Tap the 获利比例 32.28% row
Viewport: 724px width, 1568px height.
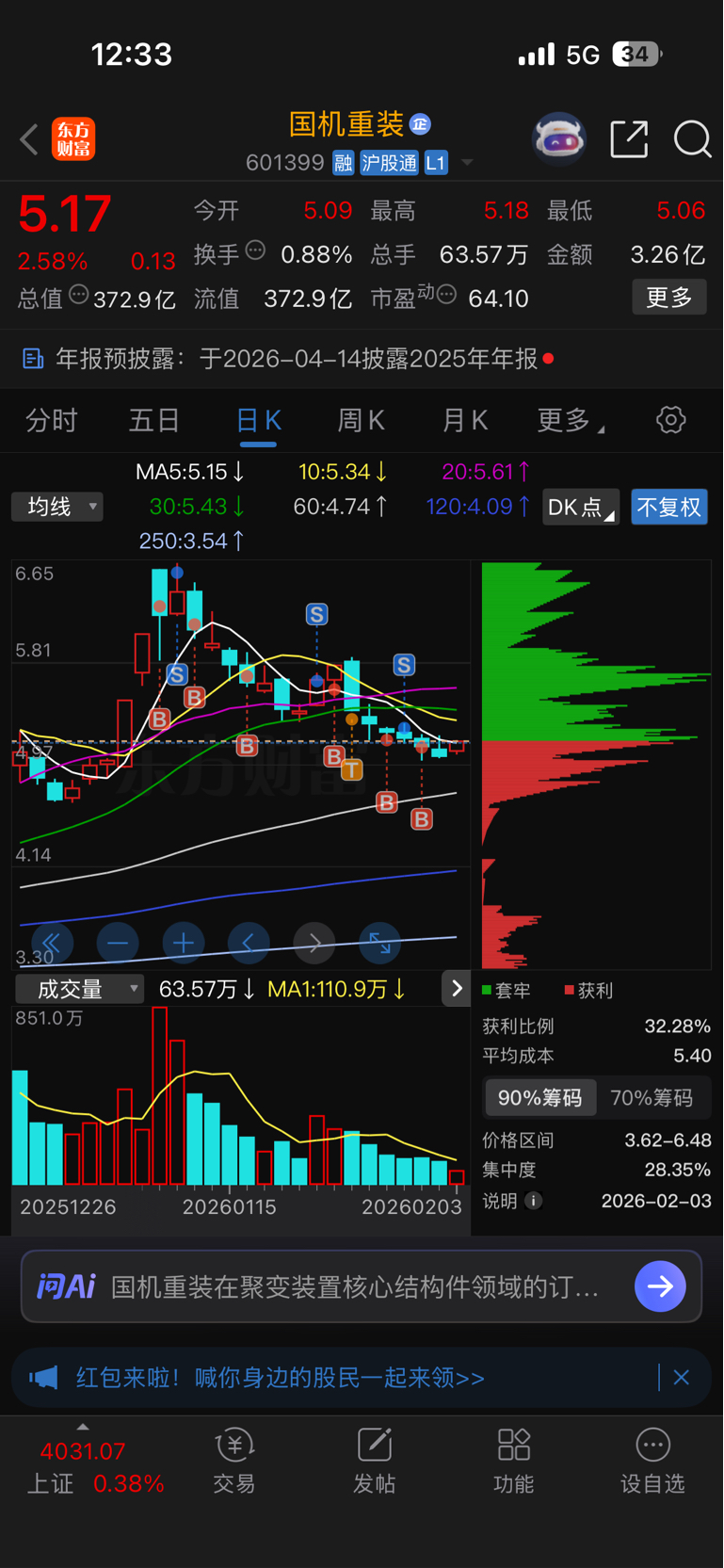(x=596, y=1026)
